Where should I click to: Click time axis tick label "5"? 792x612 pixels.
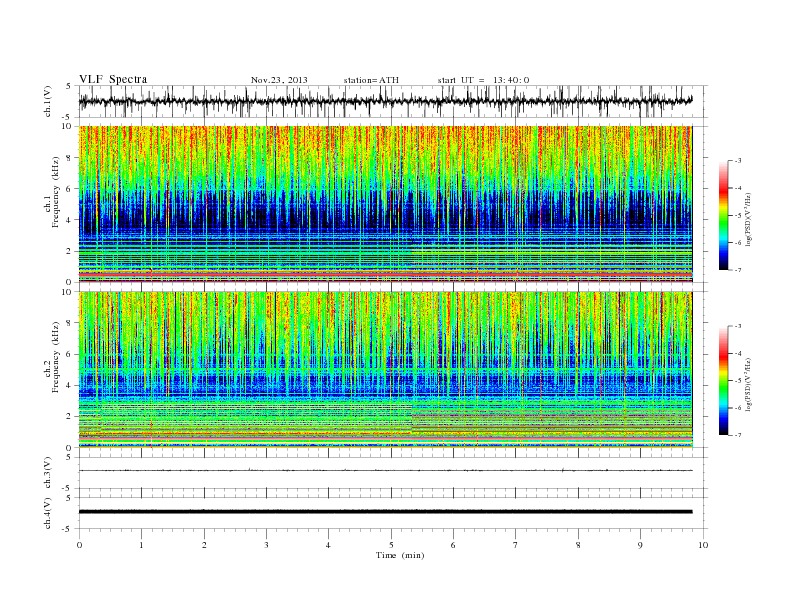point(391,545)
